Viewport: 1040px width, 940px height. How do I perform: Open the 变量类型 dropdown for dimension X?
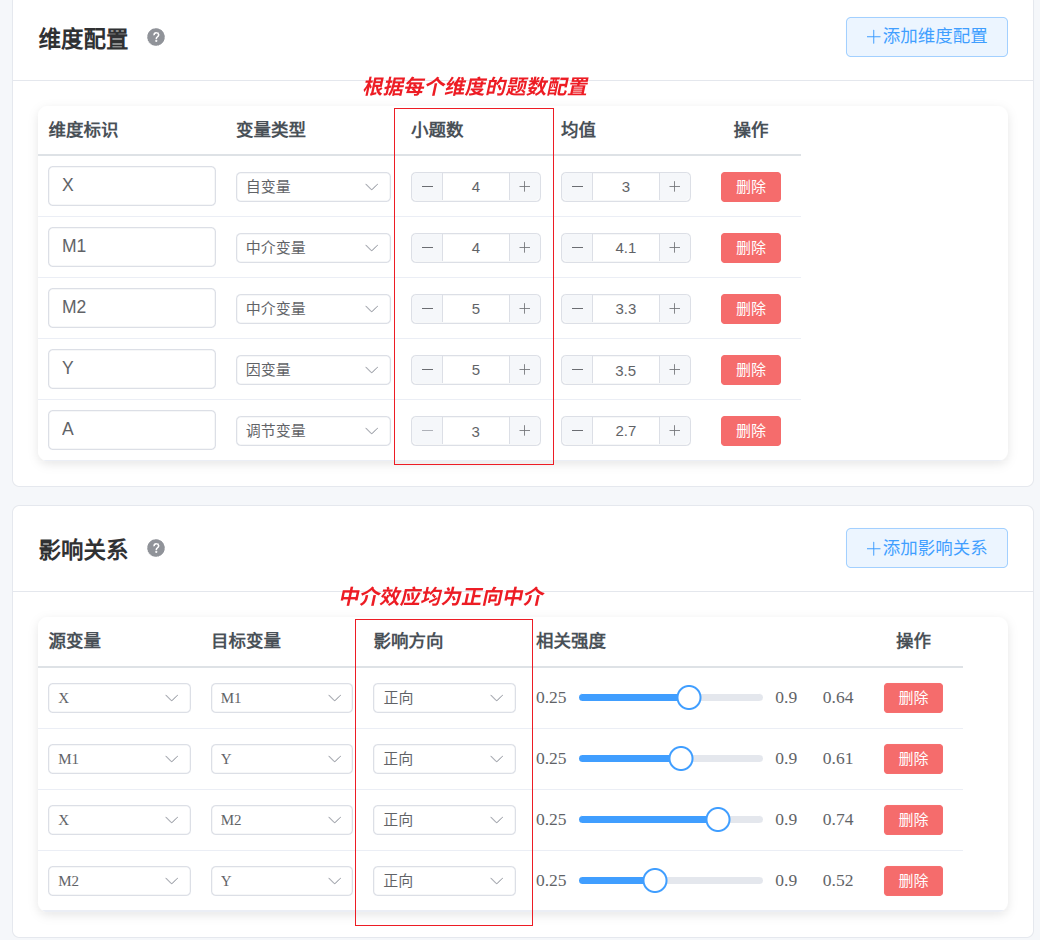click(313, 186)
